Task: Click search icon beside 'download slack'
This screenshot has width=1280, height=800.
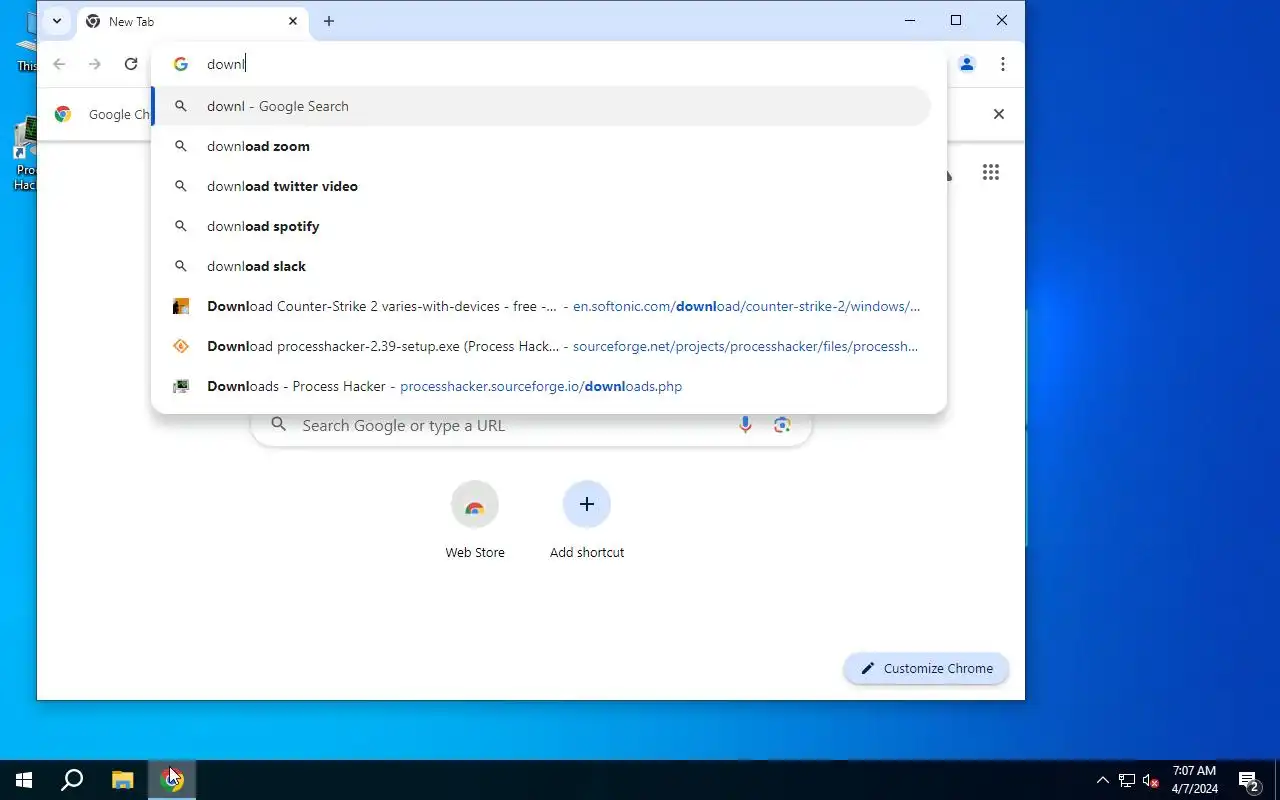Action: coord(181,266)
